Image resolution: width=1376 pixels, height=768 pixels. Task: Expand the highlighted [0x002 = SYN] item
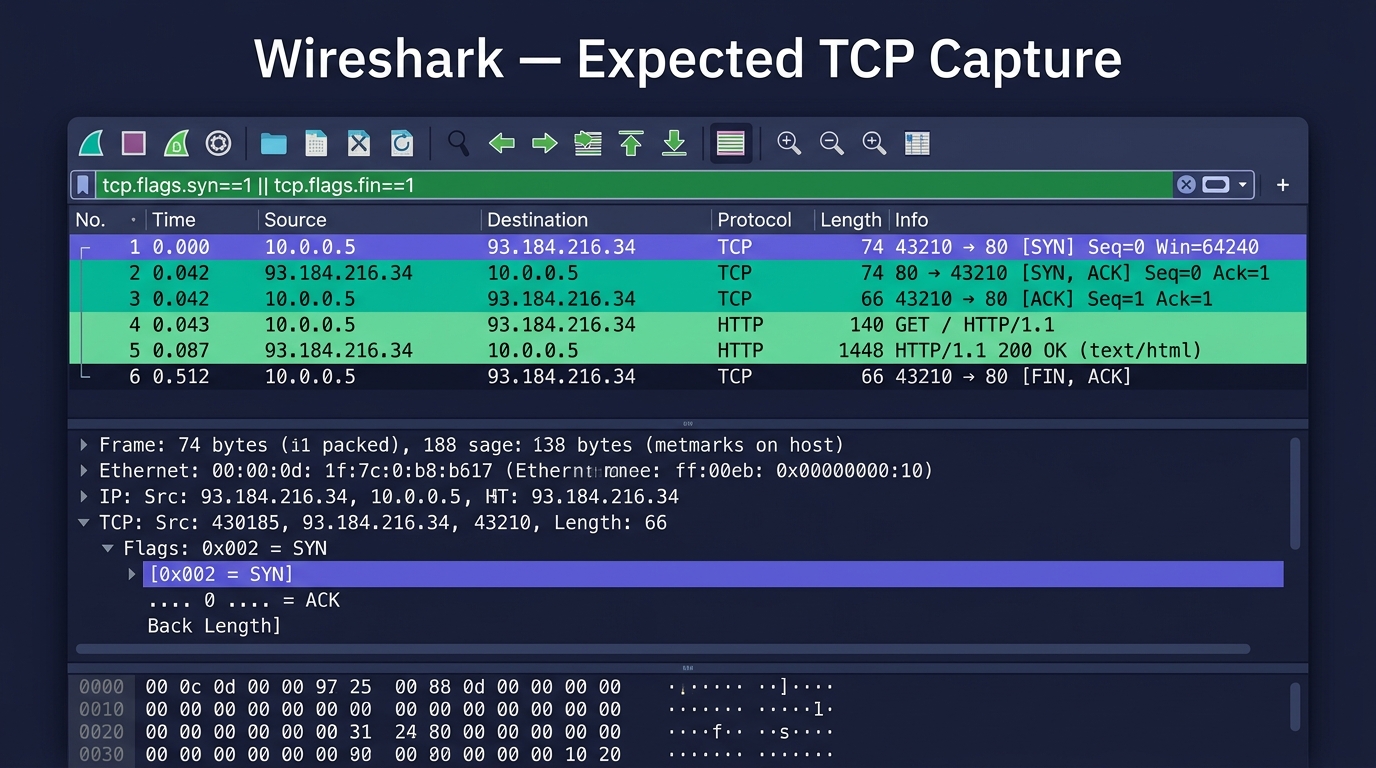[x=132, y=575]
